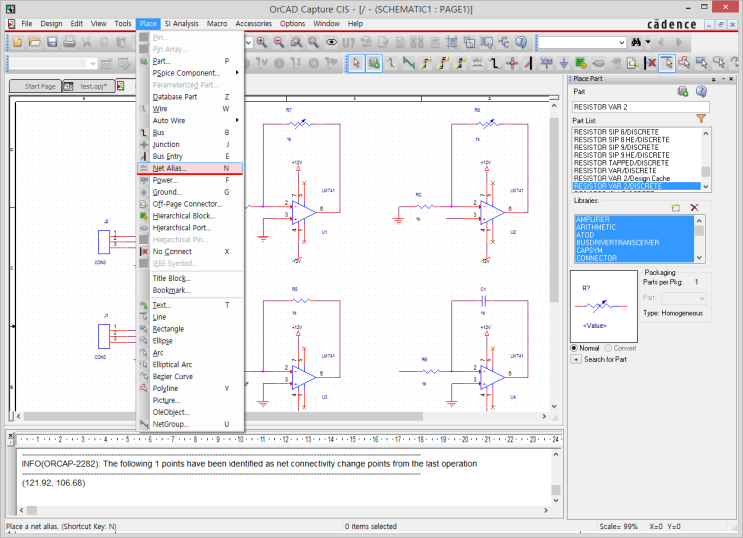The height and width of the screenshot is (538, 743).
Task: Choose Wire from the Place menu
Action: click(190, 109)
